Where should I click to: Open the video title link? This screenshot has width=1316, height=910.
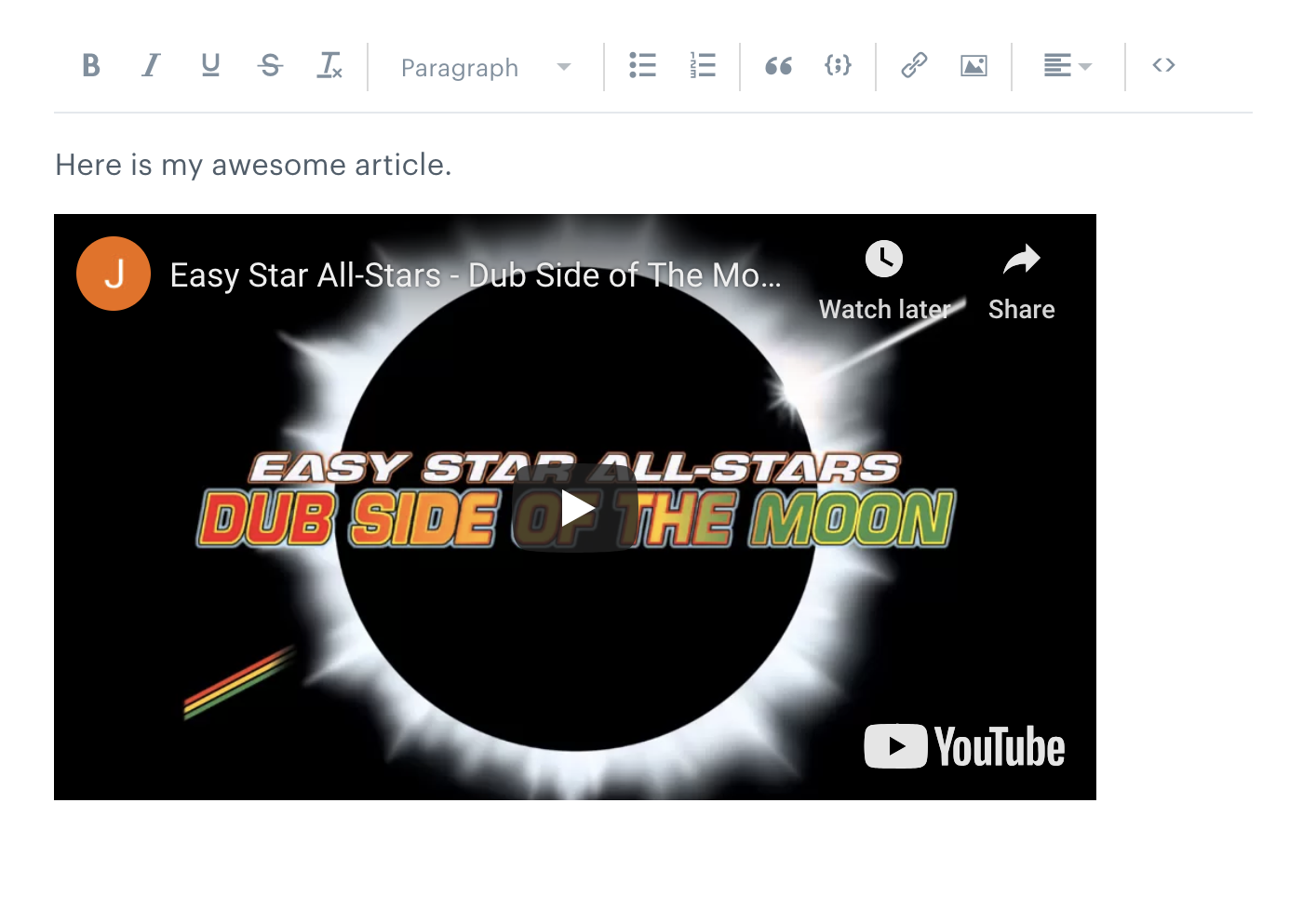[x=476, y=275]
